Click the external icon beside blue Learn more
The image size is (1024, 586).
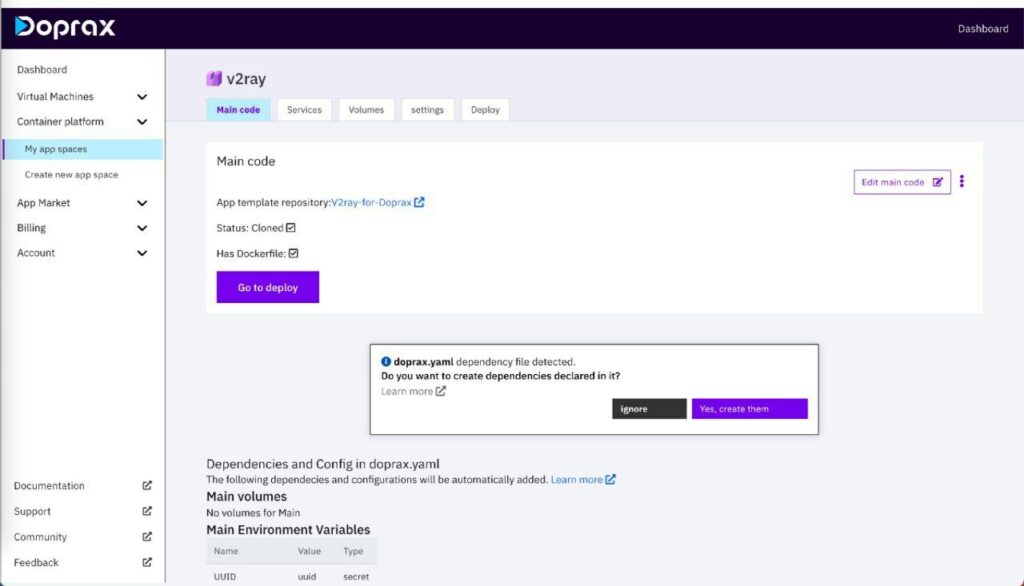611,480
